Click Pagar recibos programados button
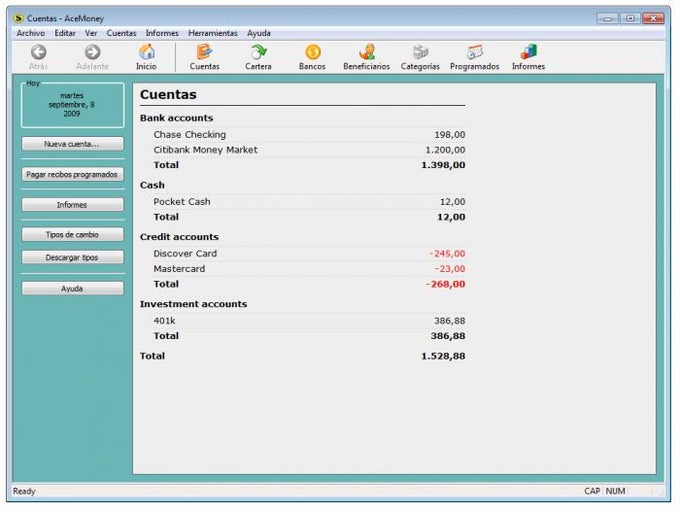The width and height of the screenshot is (680, 512). [x=72, y=174]
